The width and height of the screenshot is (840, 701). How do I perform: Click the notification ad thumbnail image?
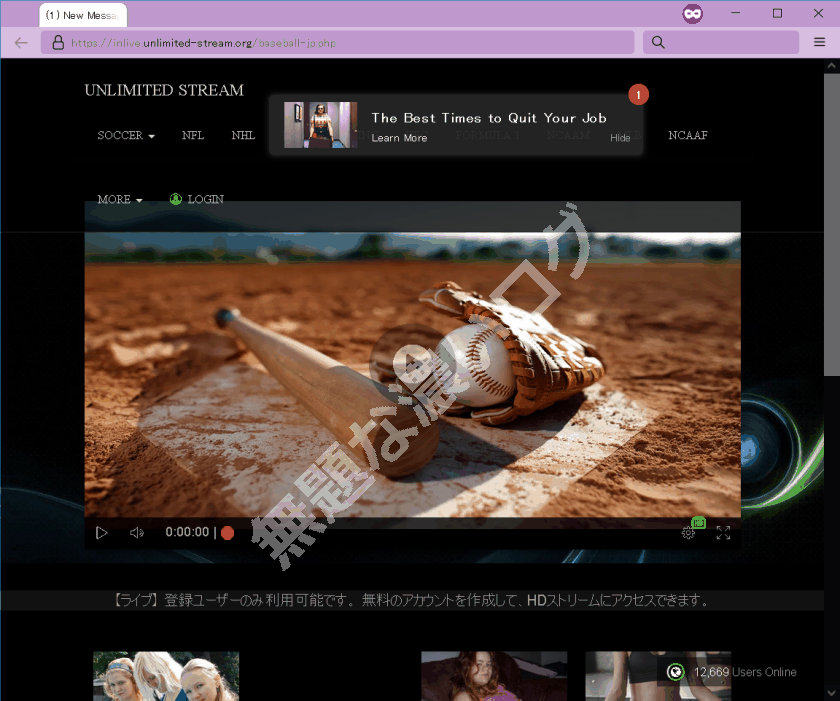tap(320, 125)
